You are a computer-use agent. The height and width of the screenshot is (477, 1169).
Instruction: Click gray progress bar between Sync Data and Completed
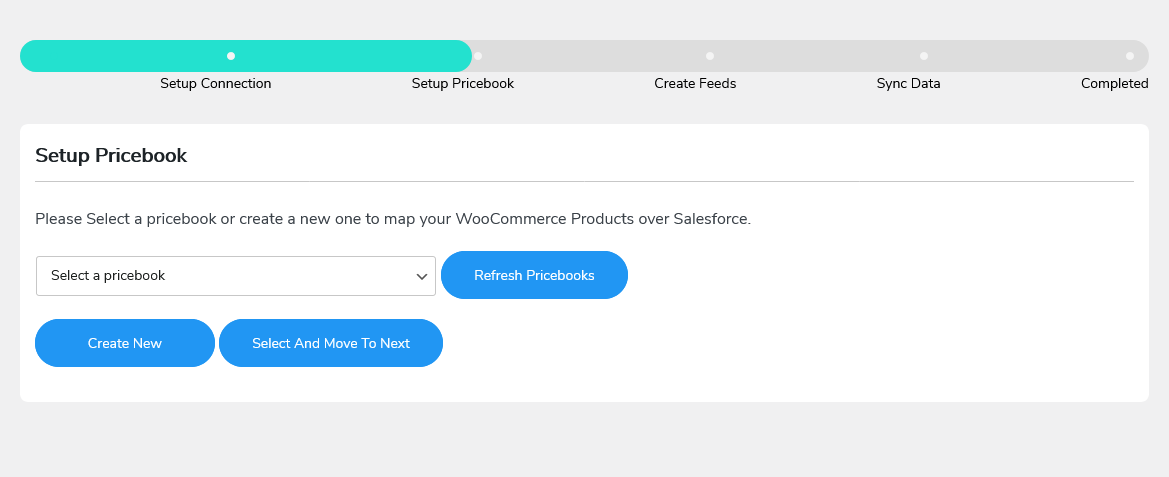pos(1026,56)
